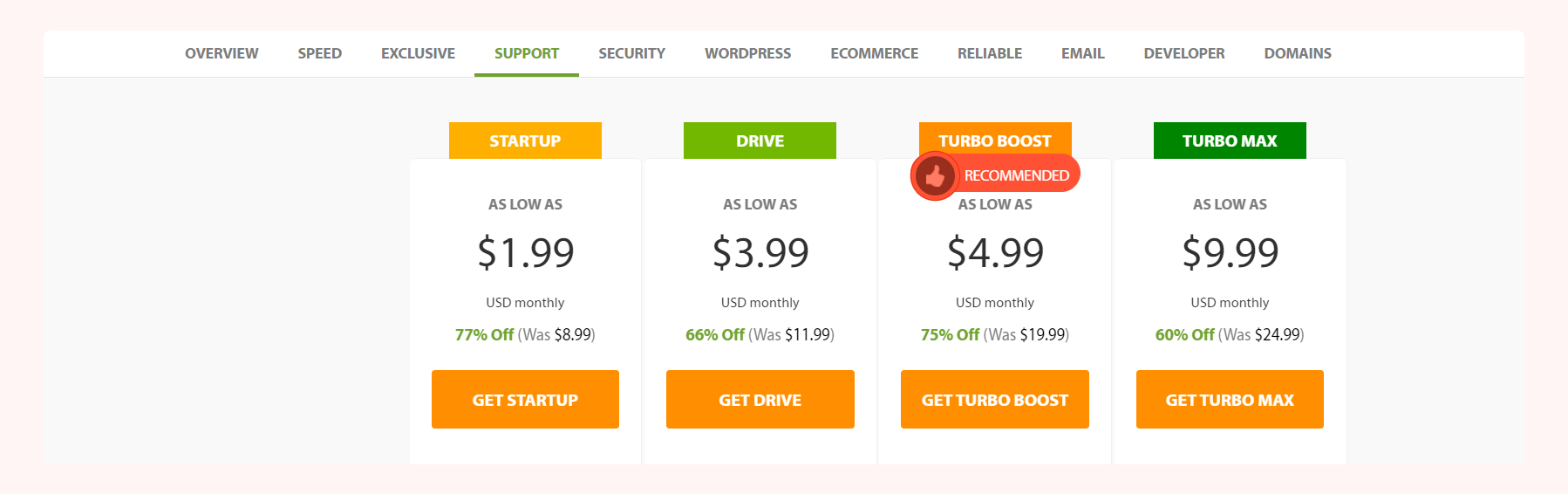
Task: Go to the Security tab
Action: click(x=632, y=53)
